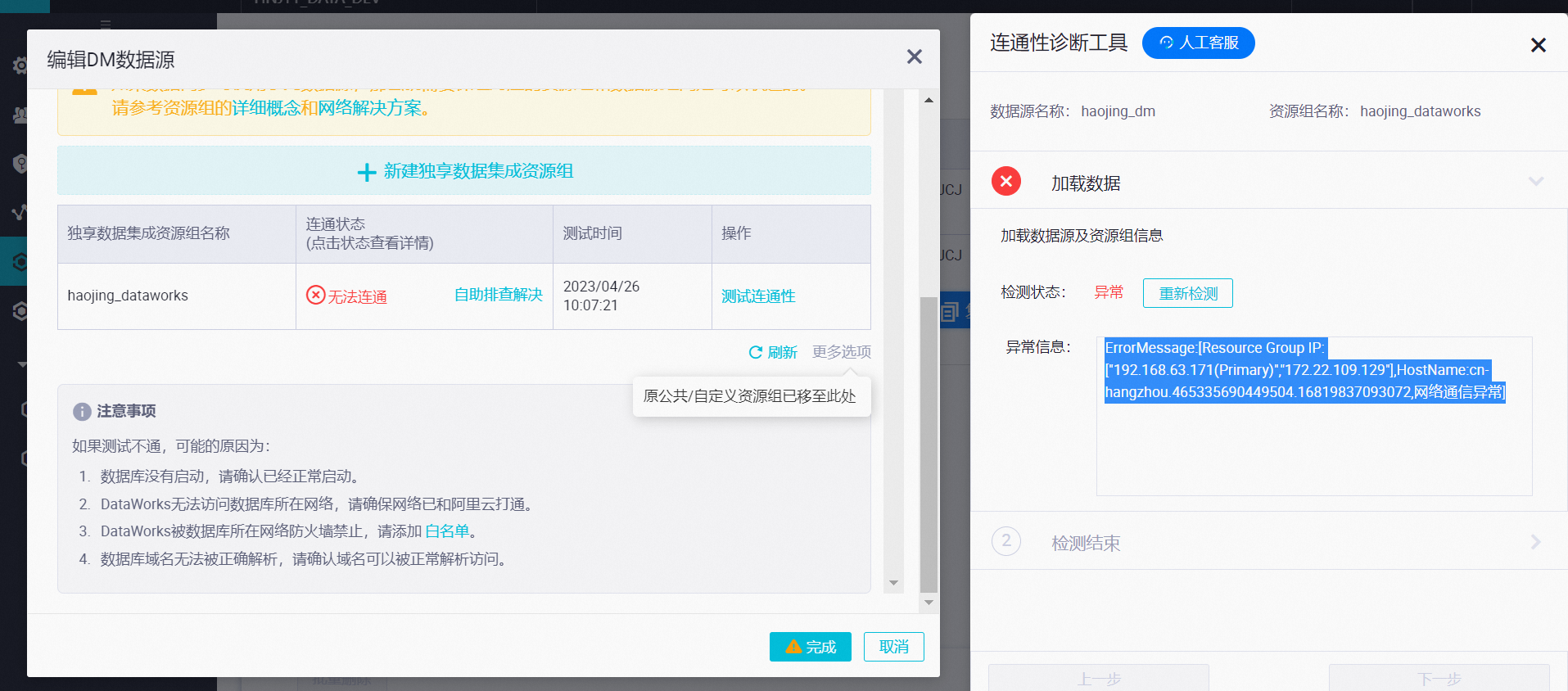Click the 刷新 refresh icon
The image size is (1568, 691).
(x=755, y=352)
